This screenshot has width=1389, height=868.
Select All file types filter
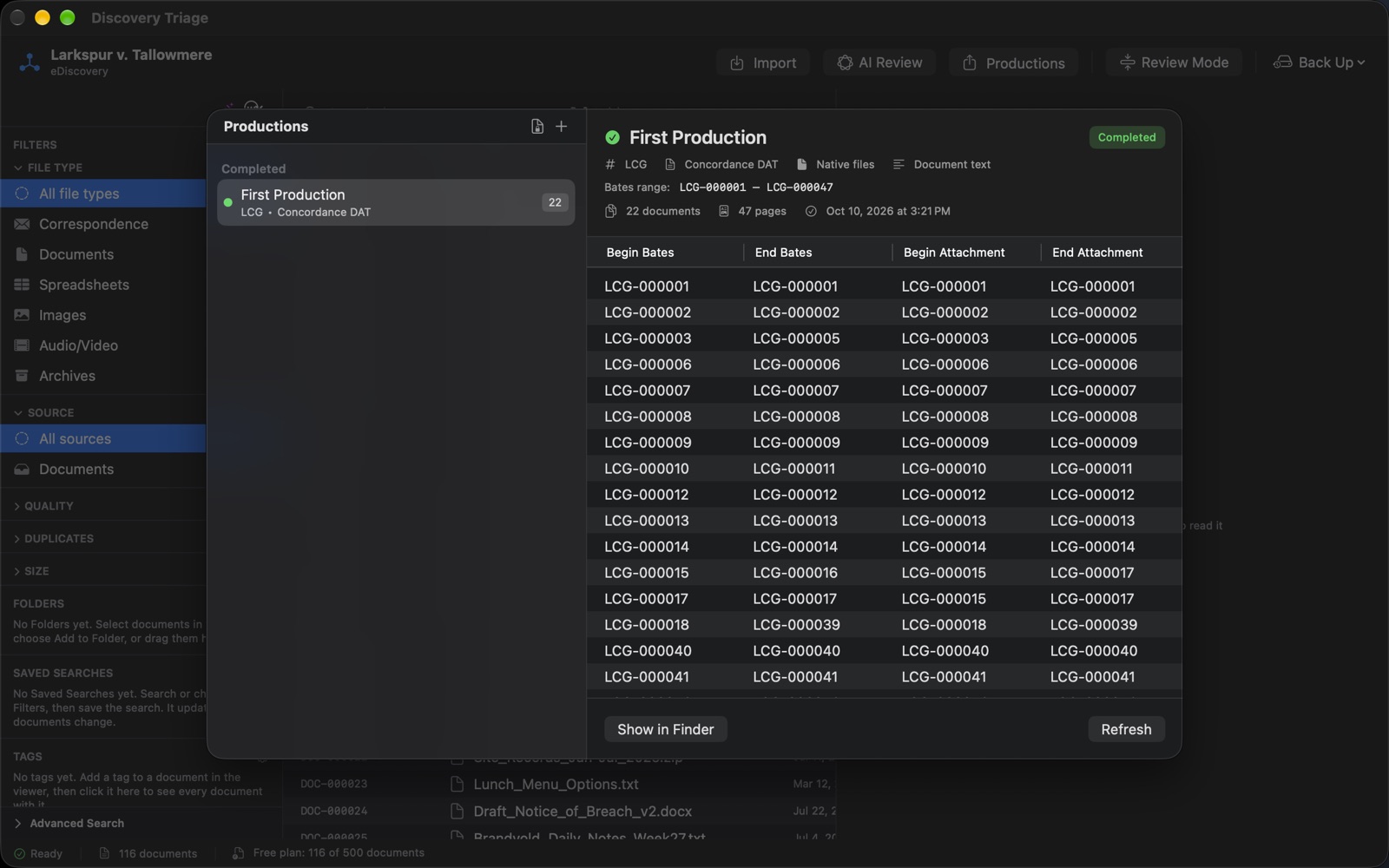tap(103, 194)
